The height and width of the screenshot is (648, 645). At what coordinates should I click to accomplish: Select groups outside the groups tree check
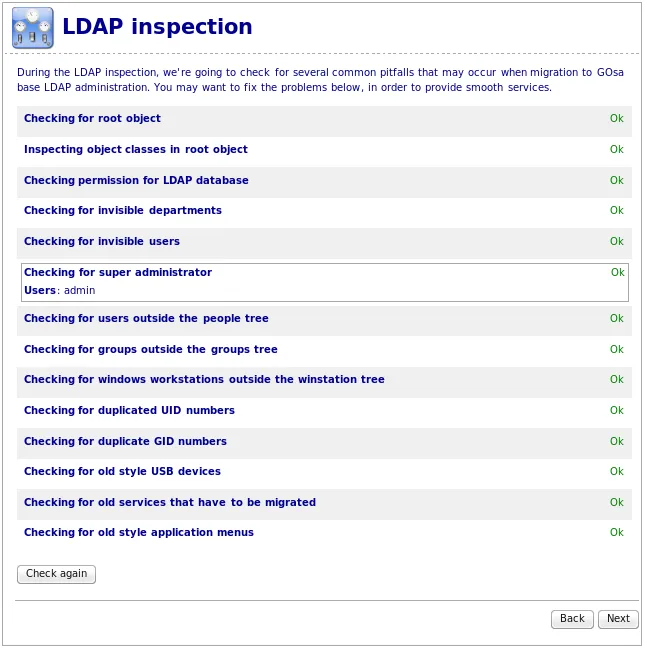(324, 351)
